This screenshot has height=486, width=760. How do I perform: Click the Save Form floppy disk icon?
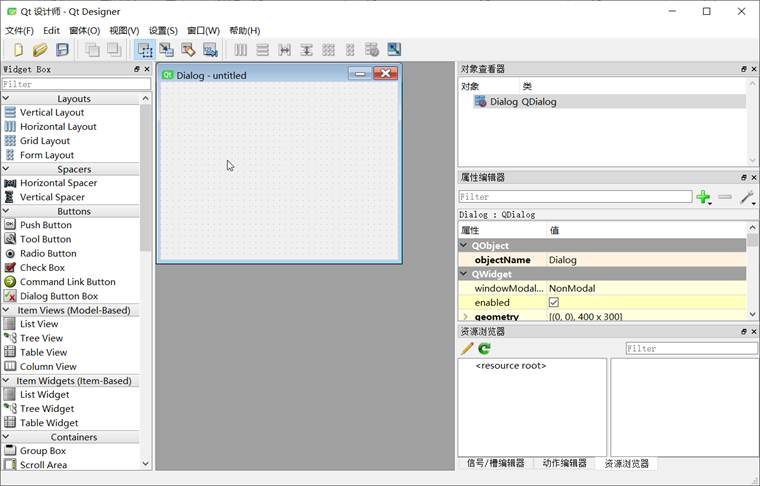(62, 49)
